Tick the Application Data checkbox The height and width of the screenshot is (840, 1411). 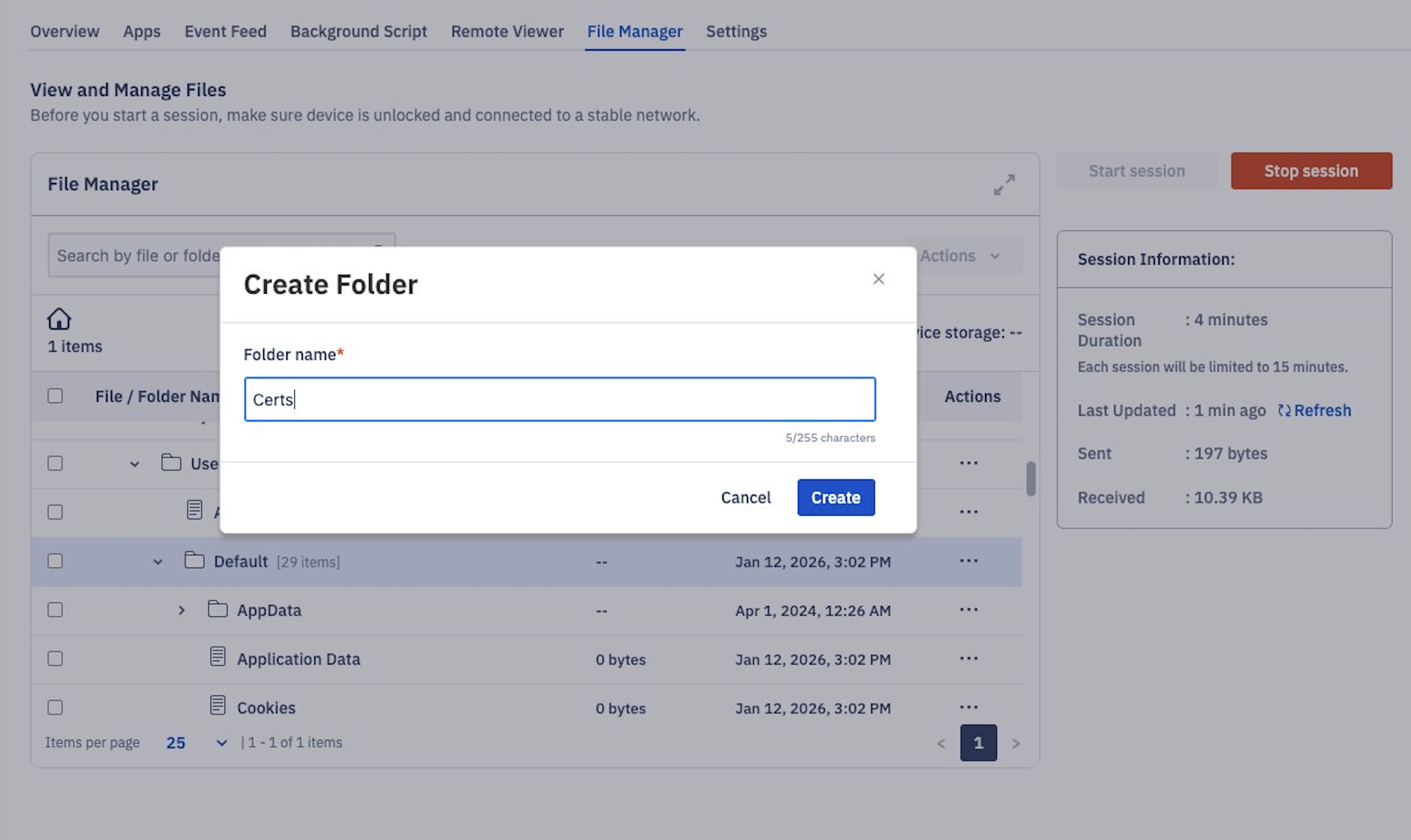point(55,659)
